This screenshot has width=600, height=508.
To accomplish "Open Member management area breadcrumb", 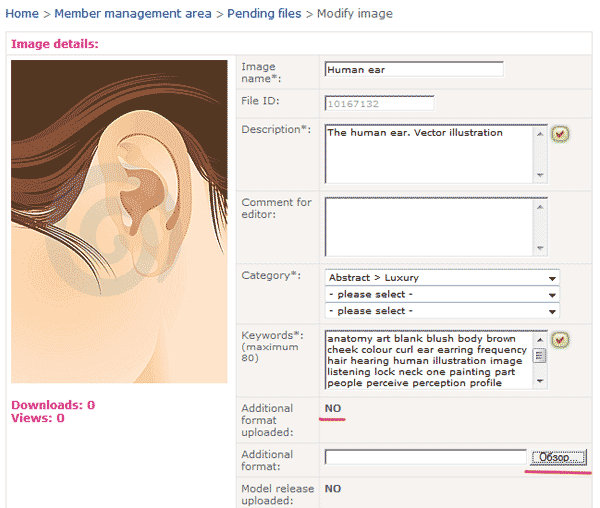I will 133,14.
